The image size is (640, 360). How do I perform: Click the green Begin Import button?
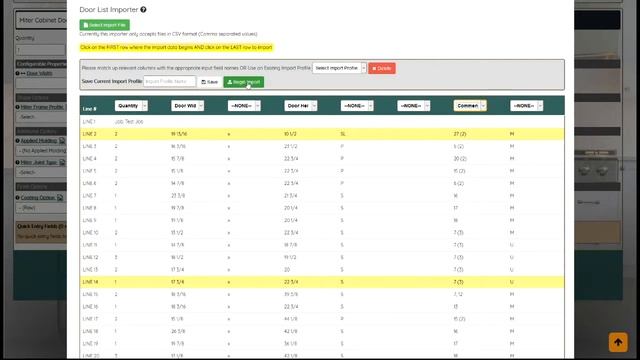pos(244,82)
